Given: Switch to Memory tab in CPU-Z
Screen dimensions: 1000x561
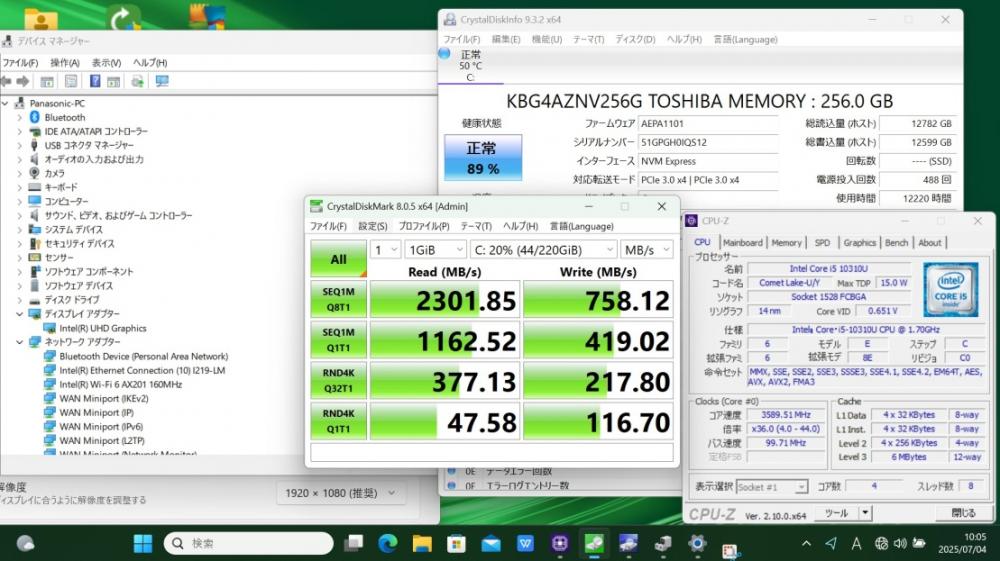Looking at the screenshot, I should pyautogui.click(x=786, y=243).
